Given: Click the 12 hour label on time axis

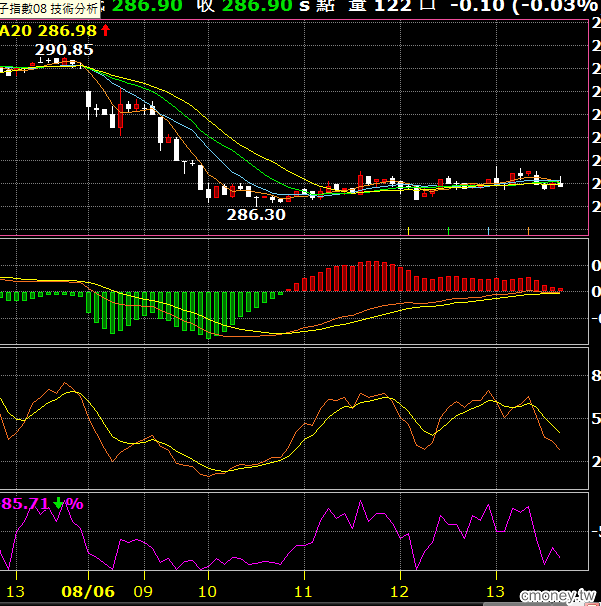Looking at the screenshot, I should 399,591.
